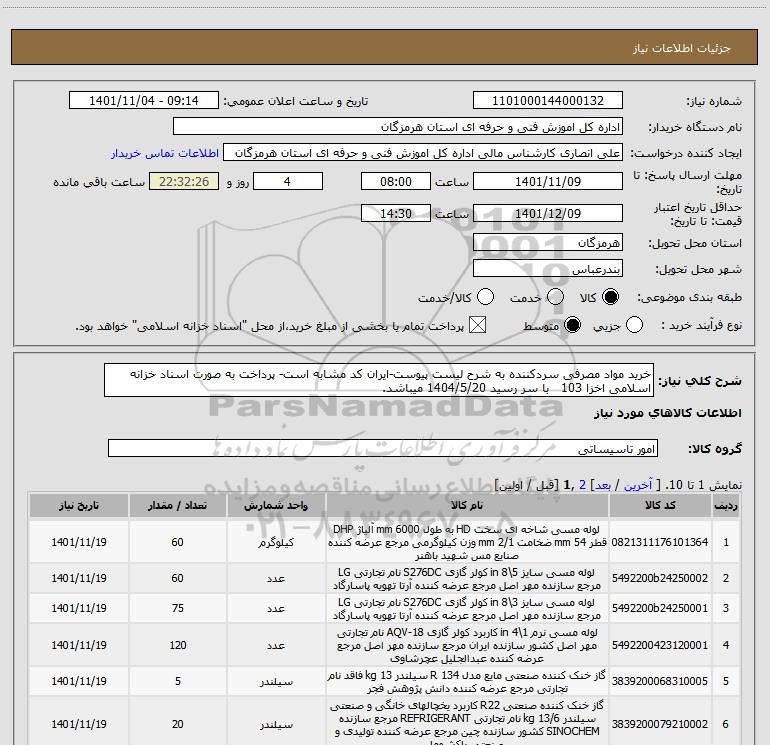Click the announcement date field 1401/11/04 - 09:14

(144, 101)
